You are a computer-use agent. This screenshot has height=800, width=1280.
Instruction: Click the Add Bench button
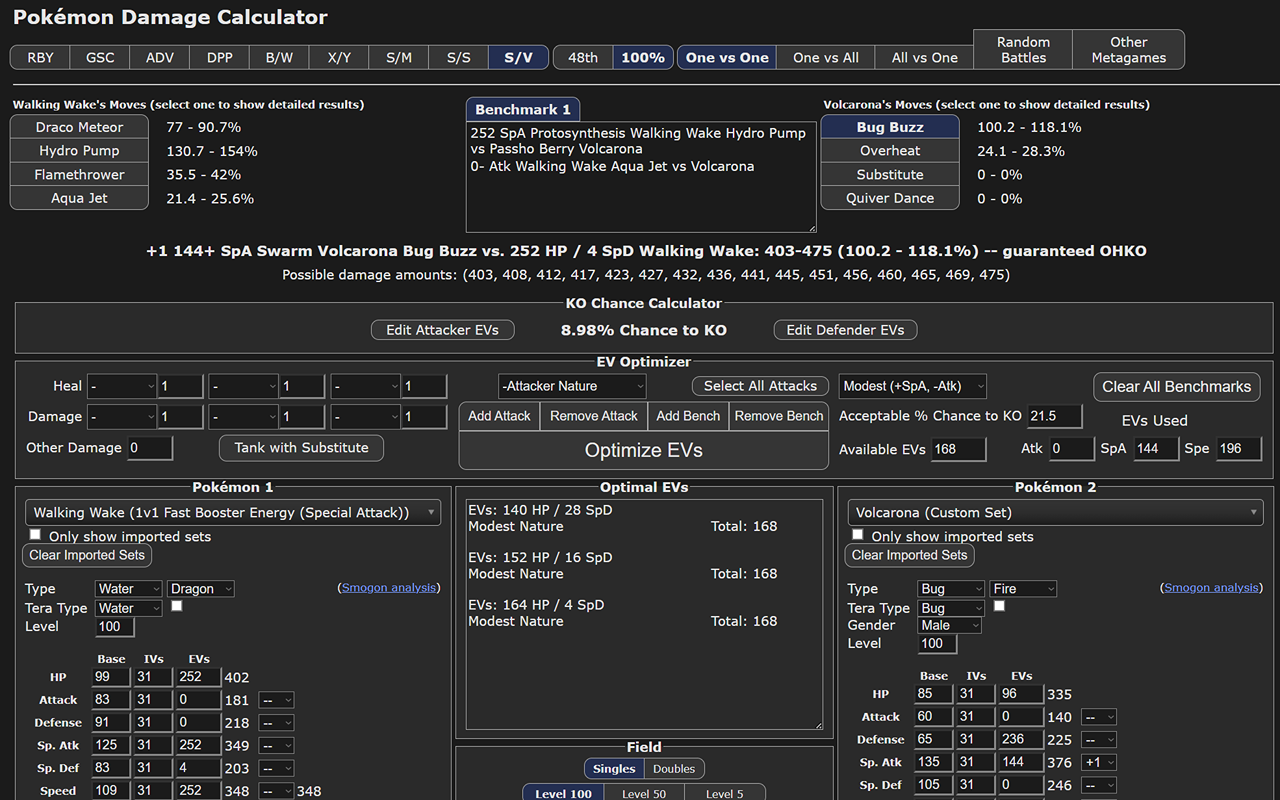(688, 416)
